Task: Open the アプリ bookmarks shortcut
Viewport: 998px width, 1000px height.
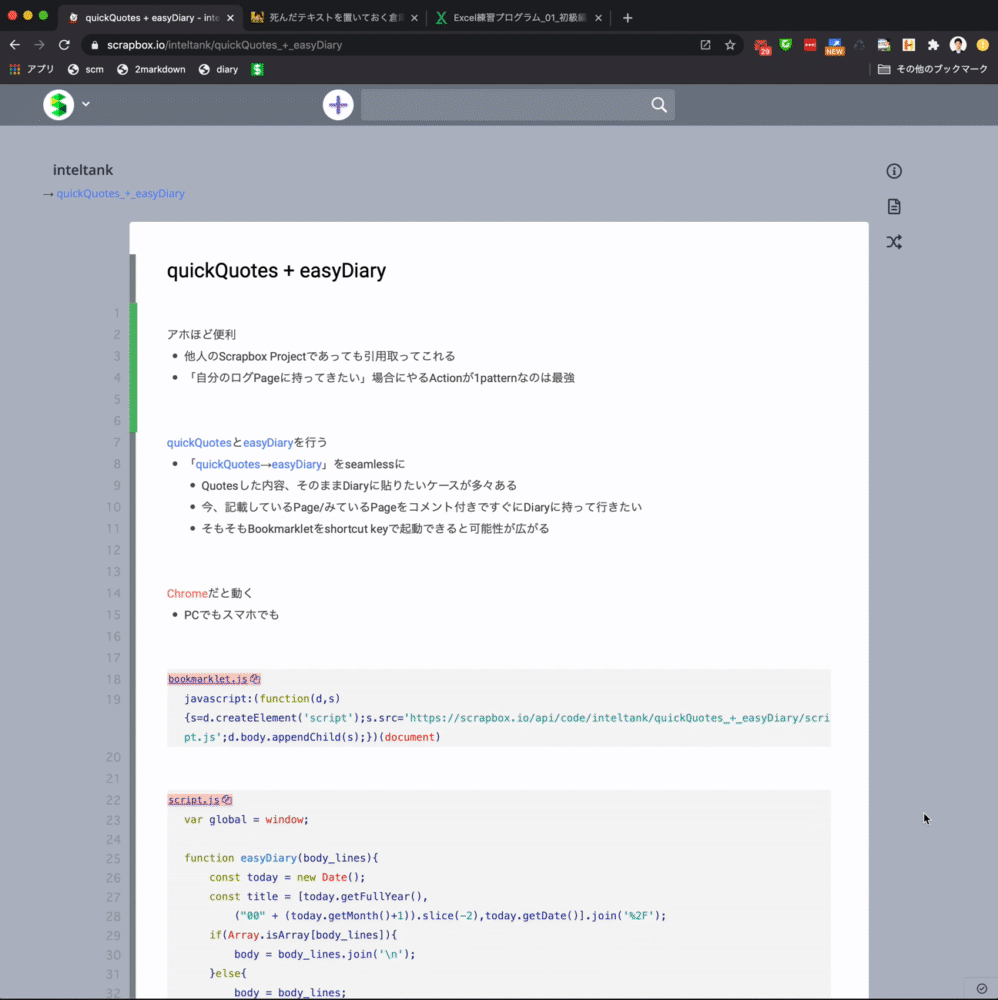Action: (32, 69)
